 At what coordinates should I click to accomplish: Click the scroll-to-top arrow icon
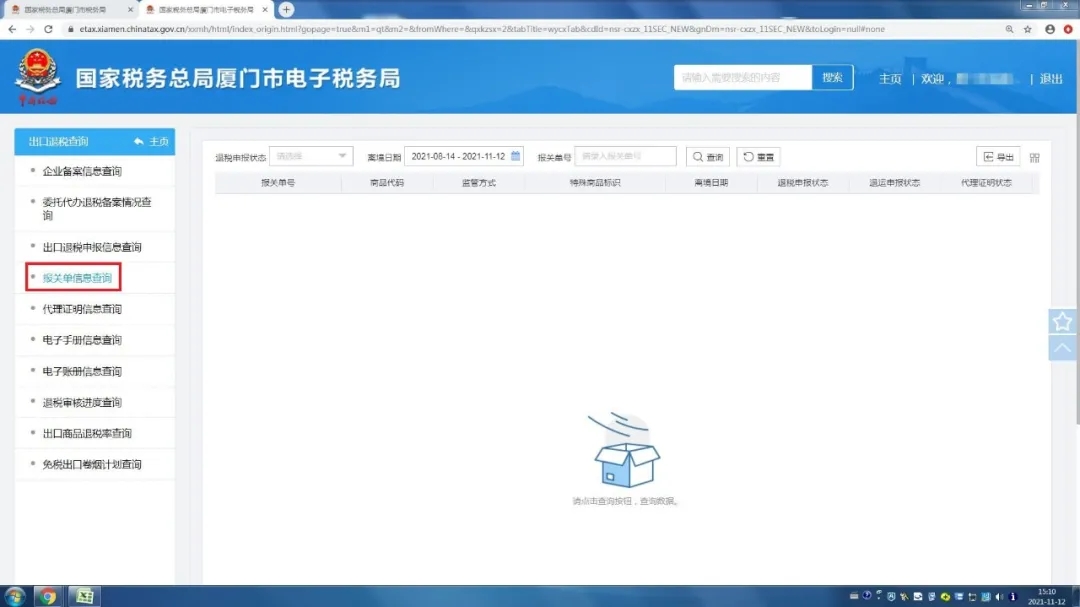click(1062, 348)
